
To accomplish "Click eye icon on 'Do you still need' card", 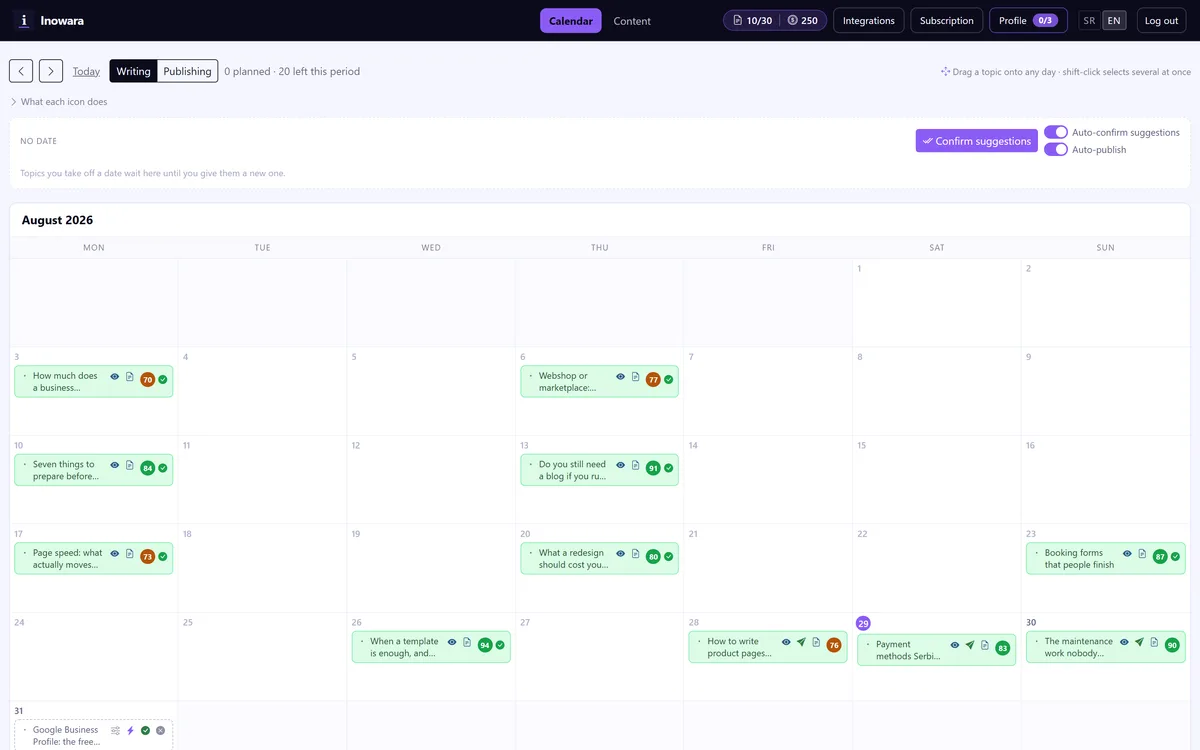I will coord(620,465).
